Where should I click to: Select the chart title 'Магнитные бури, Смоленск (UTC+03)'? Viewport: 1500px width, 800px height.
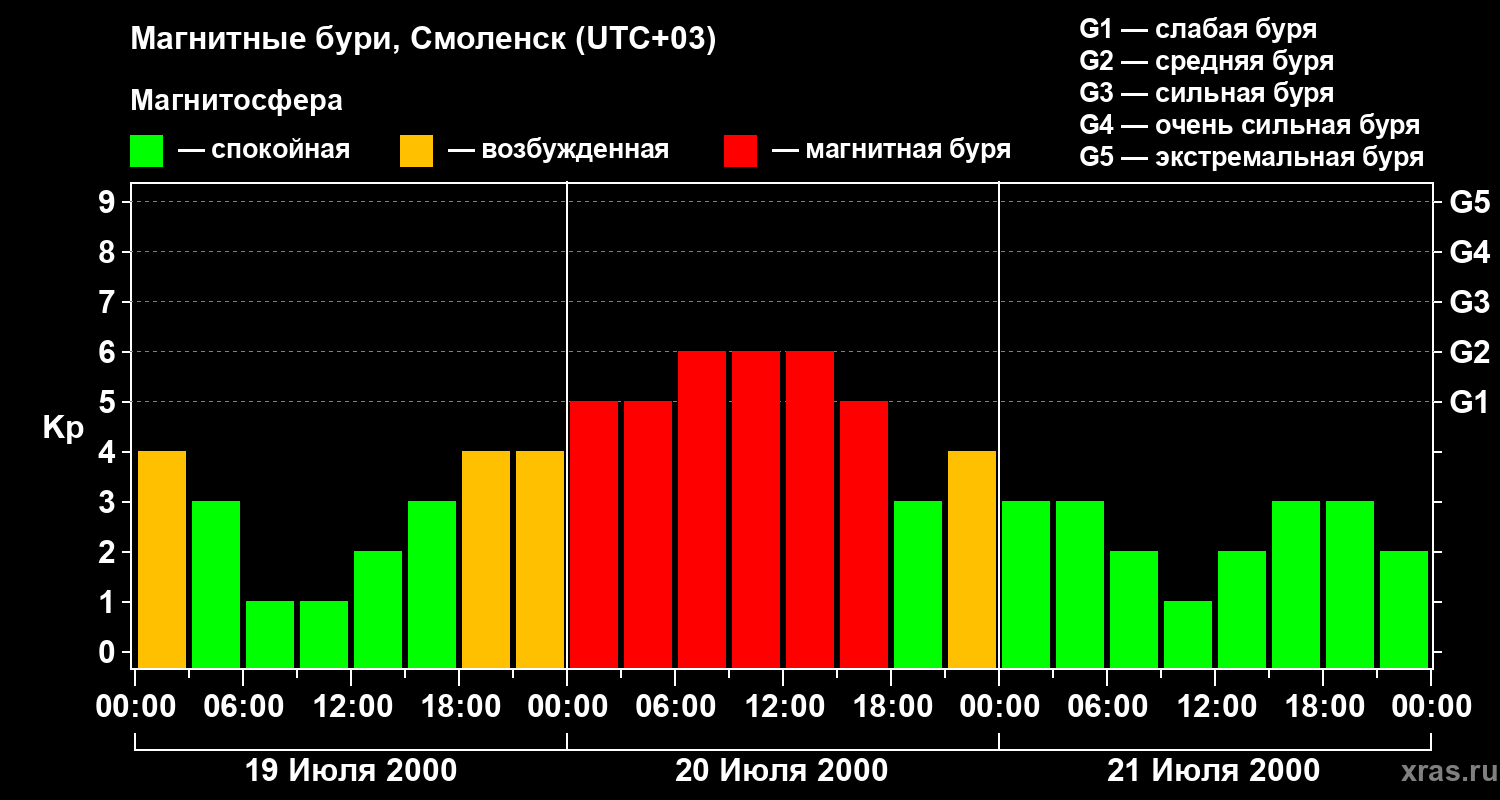[x=424, y=40]
